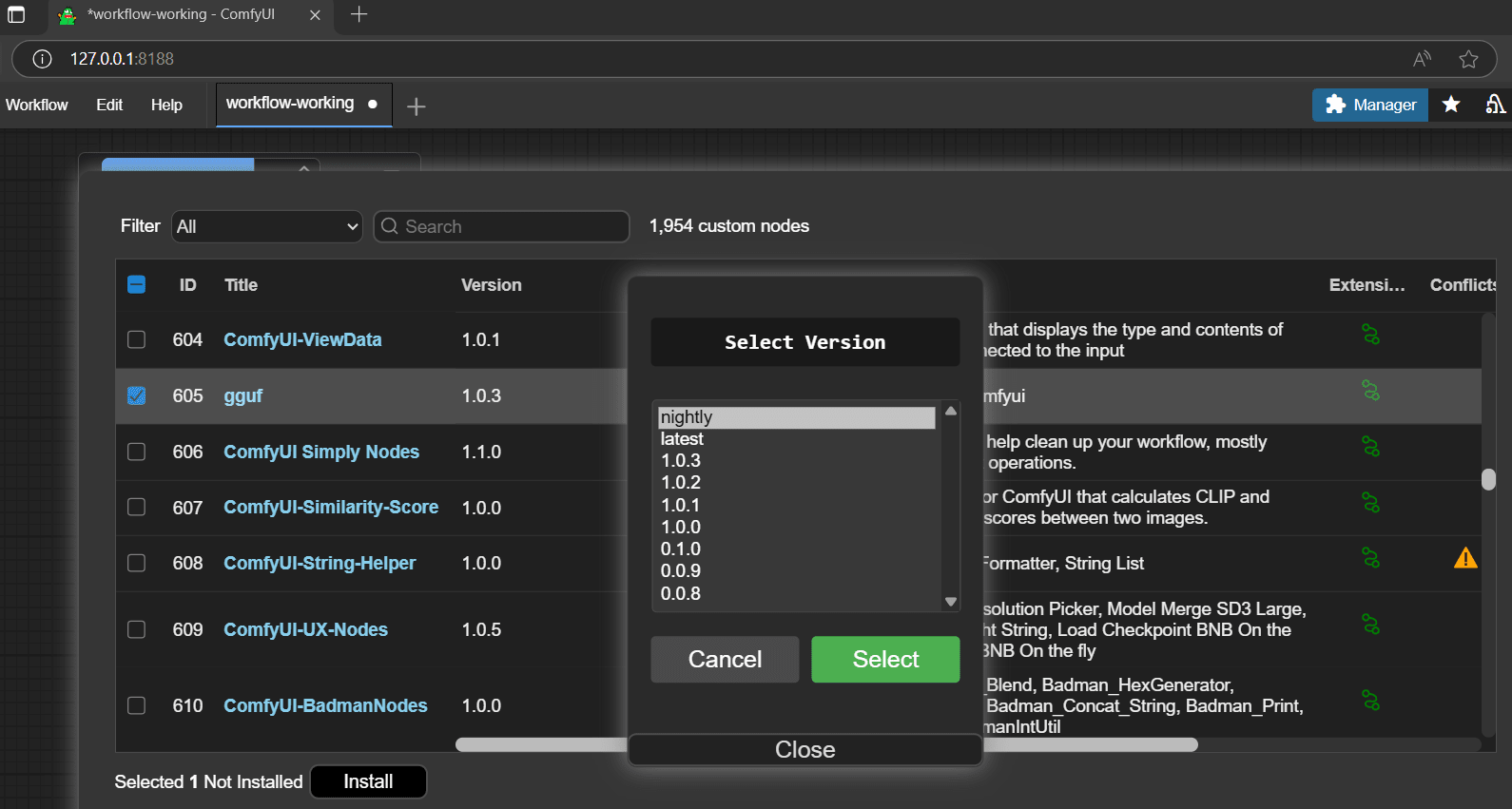Click extension link icon for ComfyUI-String-Helper

coord(1370,558)
